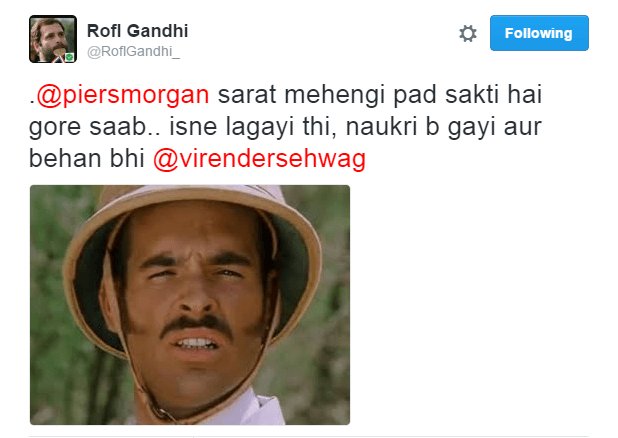Screen dimensions: 618x438
Task: Click the man's face in the tweet image
Action: click(195, 300)
